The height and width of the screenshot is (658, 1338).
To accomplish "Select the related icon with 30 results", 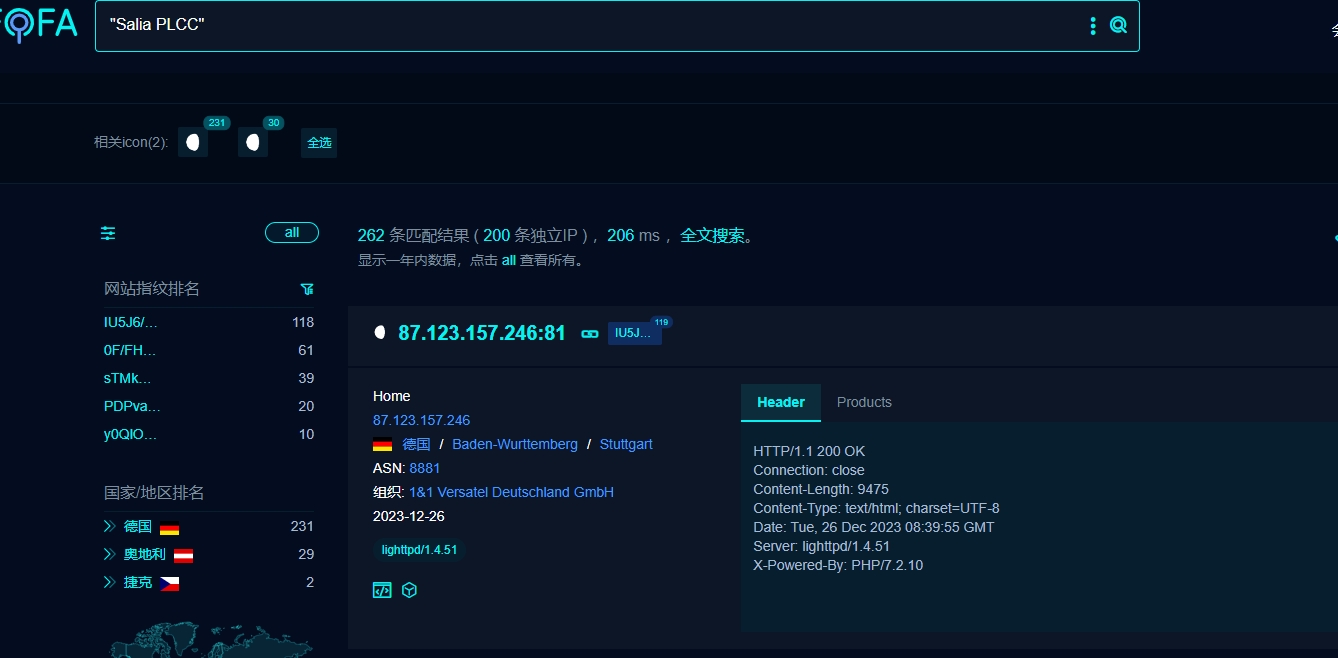I will pyautogui.click(x=253, y=143).
